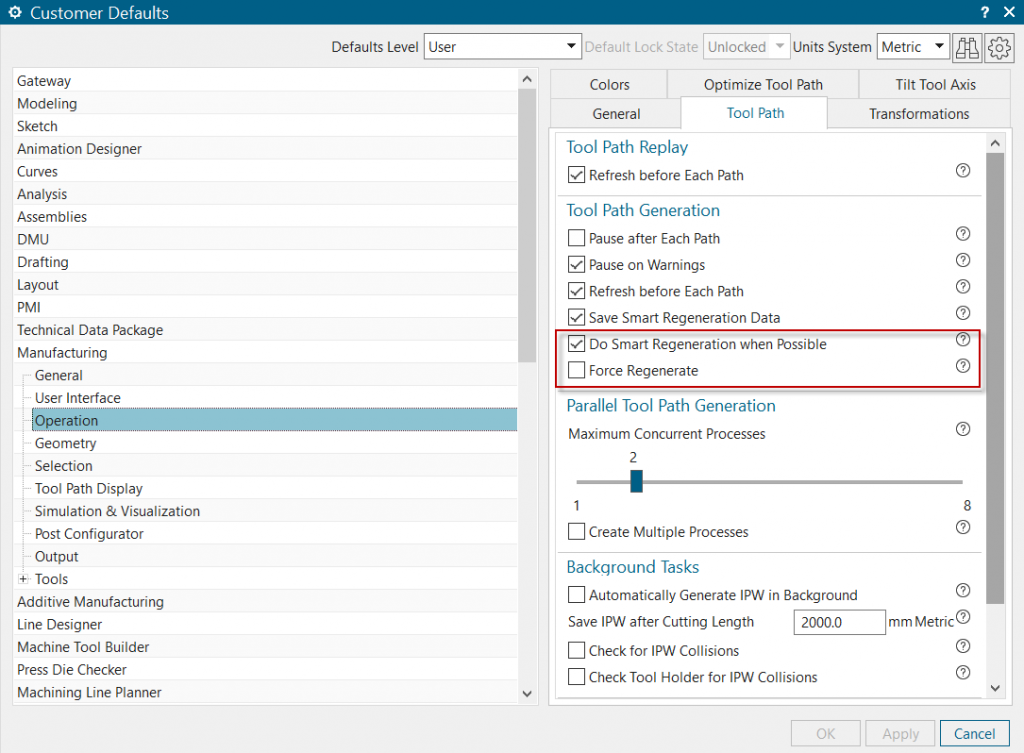Viewport: 1024px width, 753px height.
Task: Toggle Automatically Generate IPW in Background
Action: point(576,595)
